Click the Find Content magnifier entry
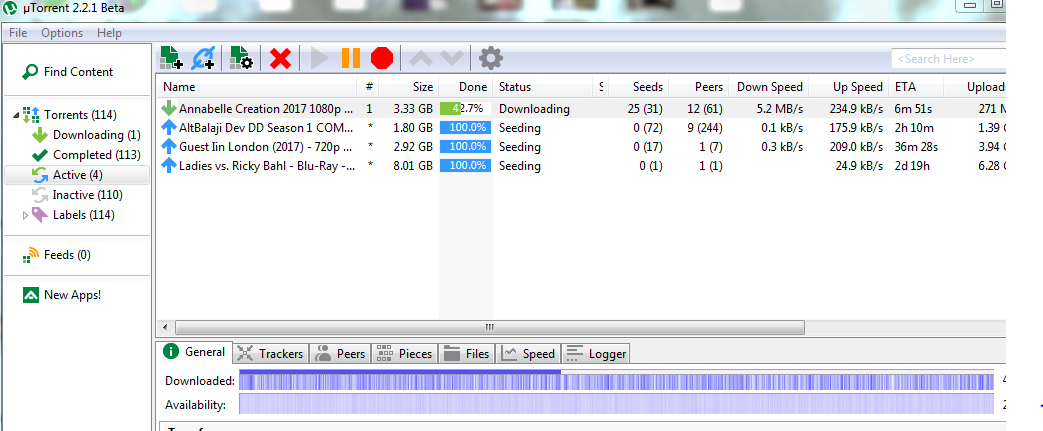Screen dimensions: 1043x431 [67, 72]
